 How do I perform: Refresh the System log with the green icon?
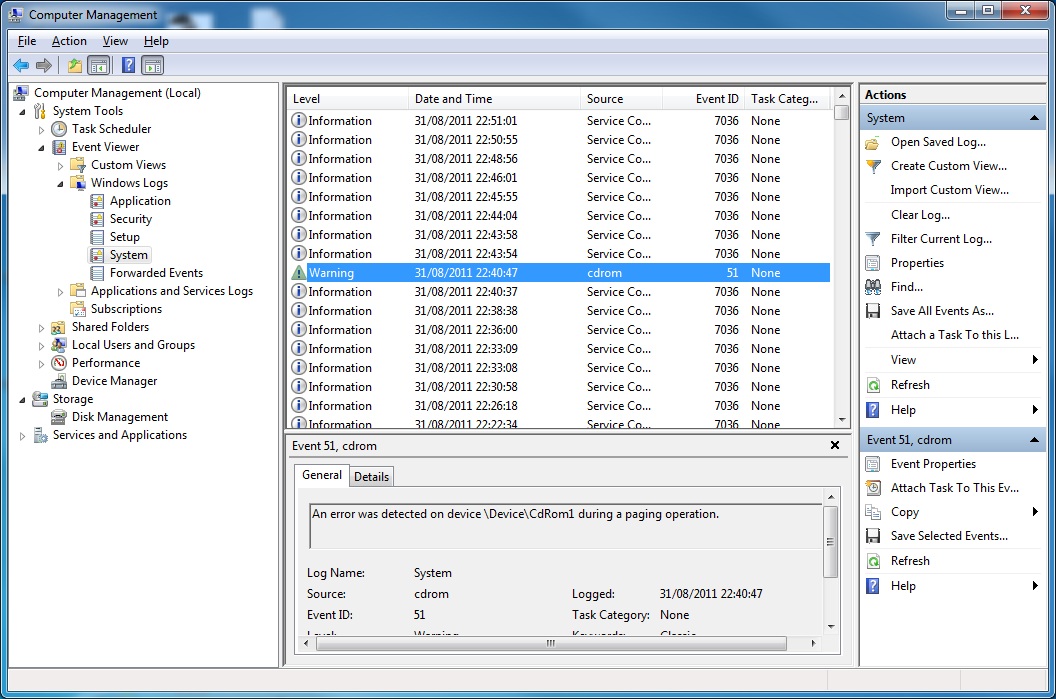click(875, 384)
